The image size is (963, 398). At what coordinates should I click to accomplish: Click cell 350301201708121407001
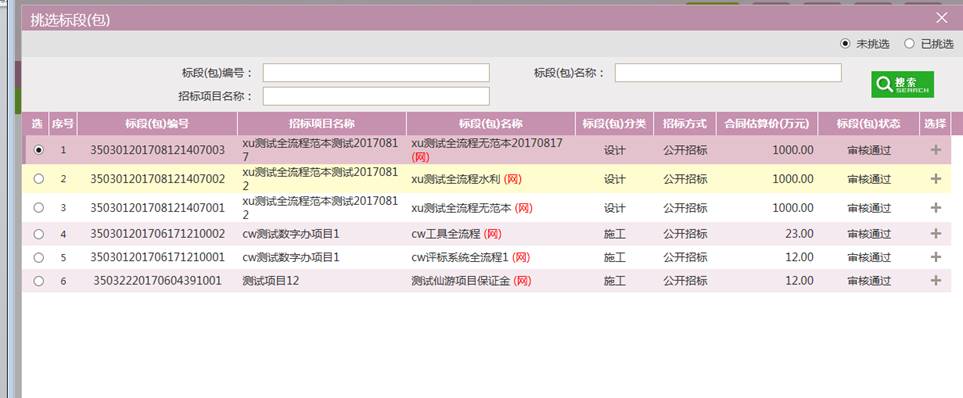tap(157, 208)
